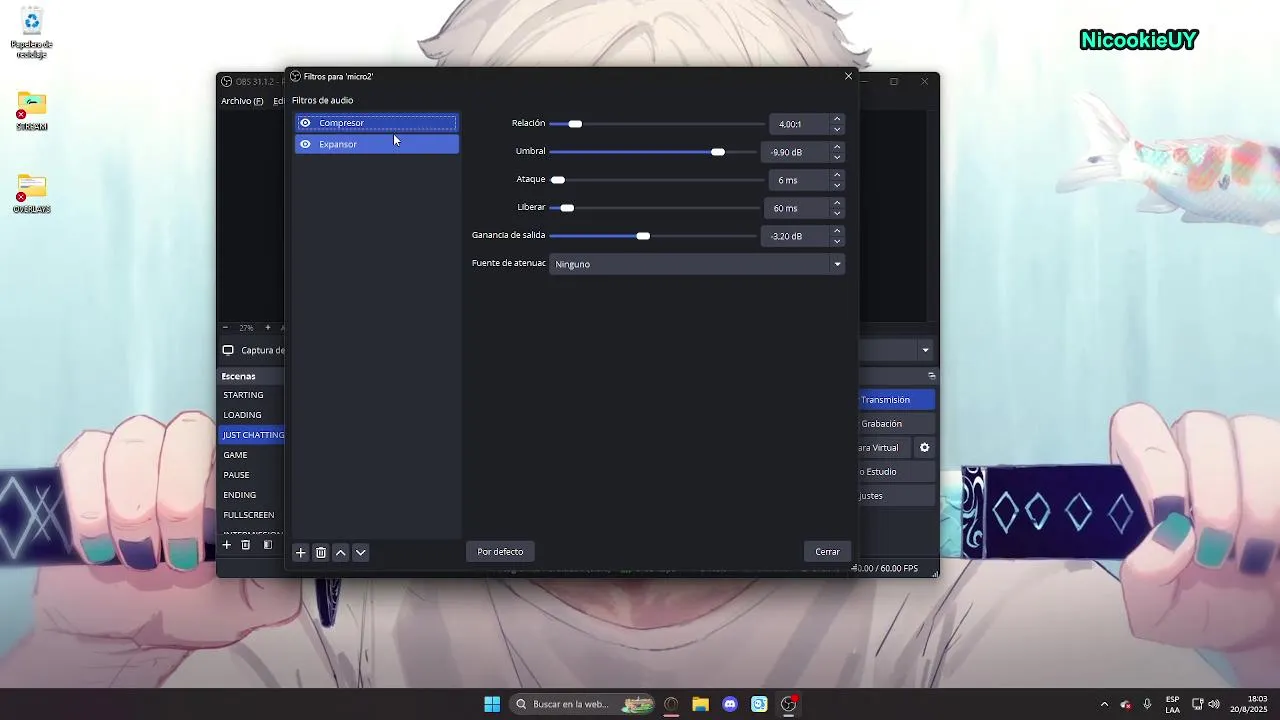Increase Liberar value with up stepper
Viewport: 1280px width, 720px height.
click(837, 203)
